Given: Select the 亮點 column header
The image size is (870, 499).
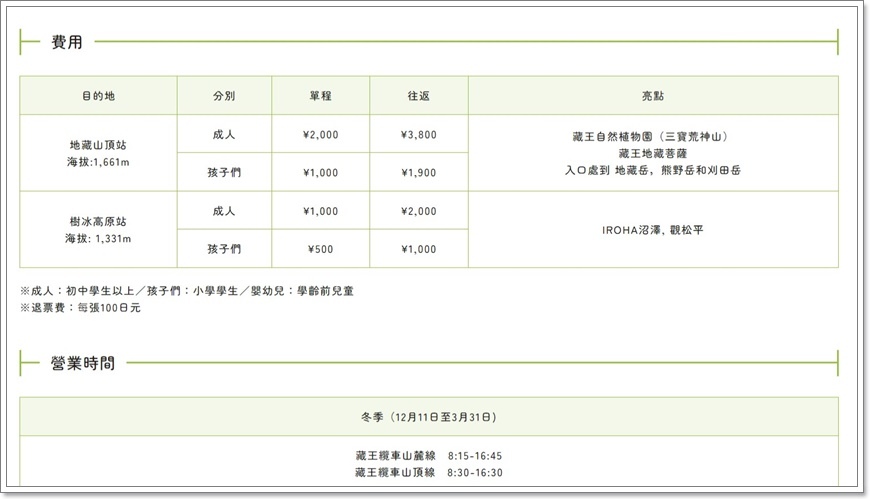Looking at the screenshot, I should (x=653, y=96).
